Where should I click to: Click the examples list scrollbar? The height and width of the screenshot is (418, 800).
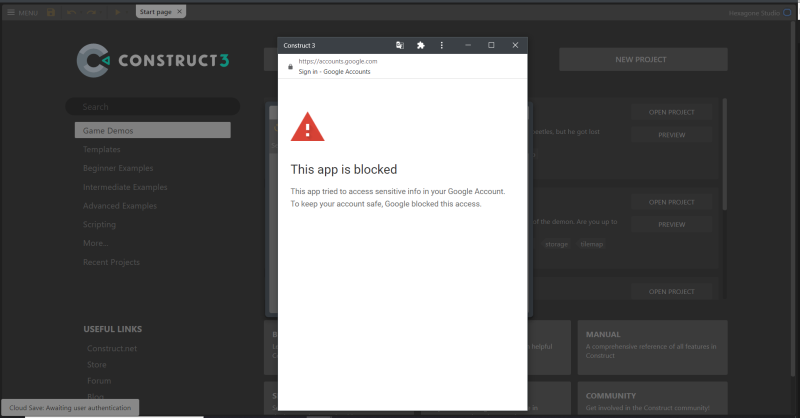[x=724, y=155]
